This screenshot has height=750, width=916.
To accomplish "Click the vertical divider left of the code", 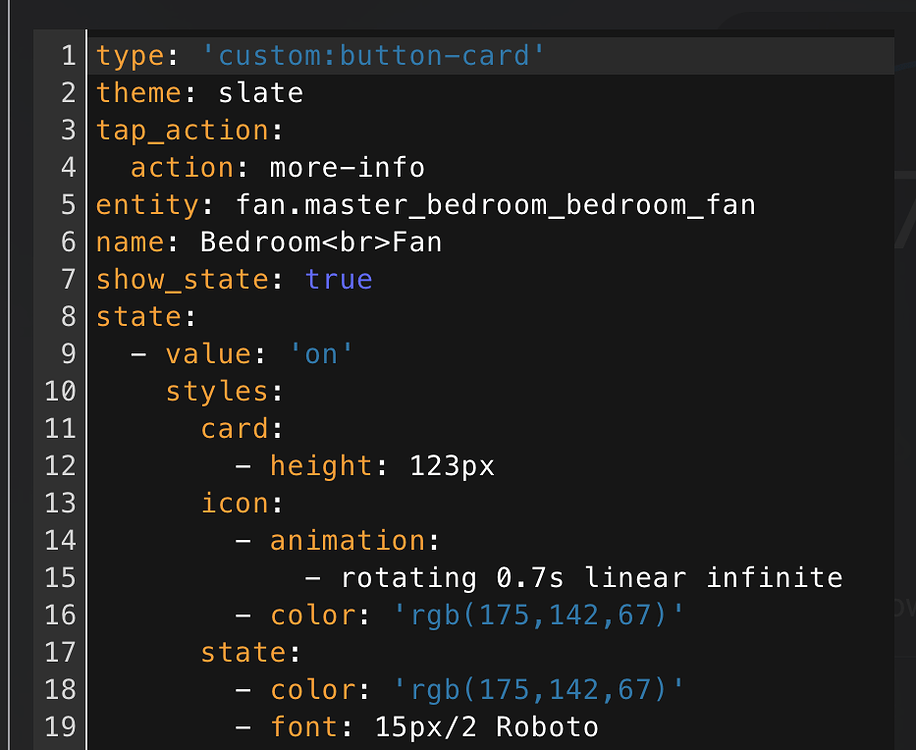I will click(85, 390).
